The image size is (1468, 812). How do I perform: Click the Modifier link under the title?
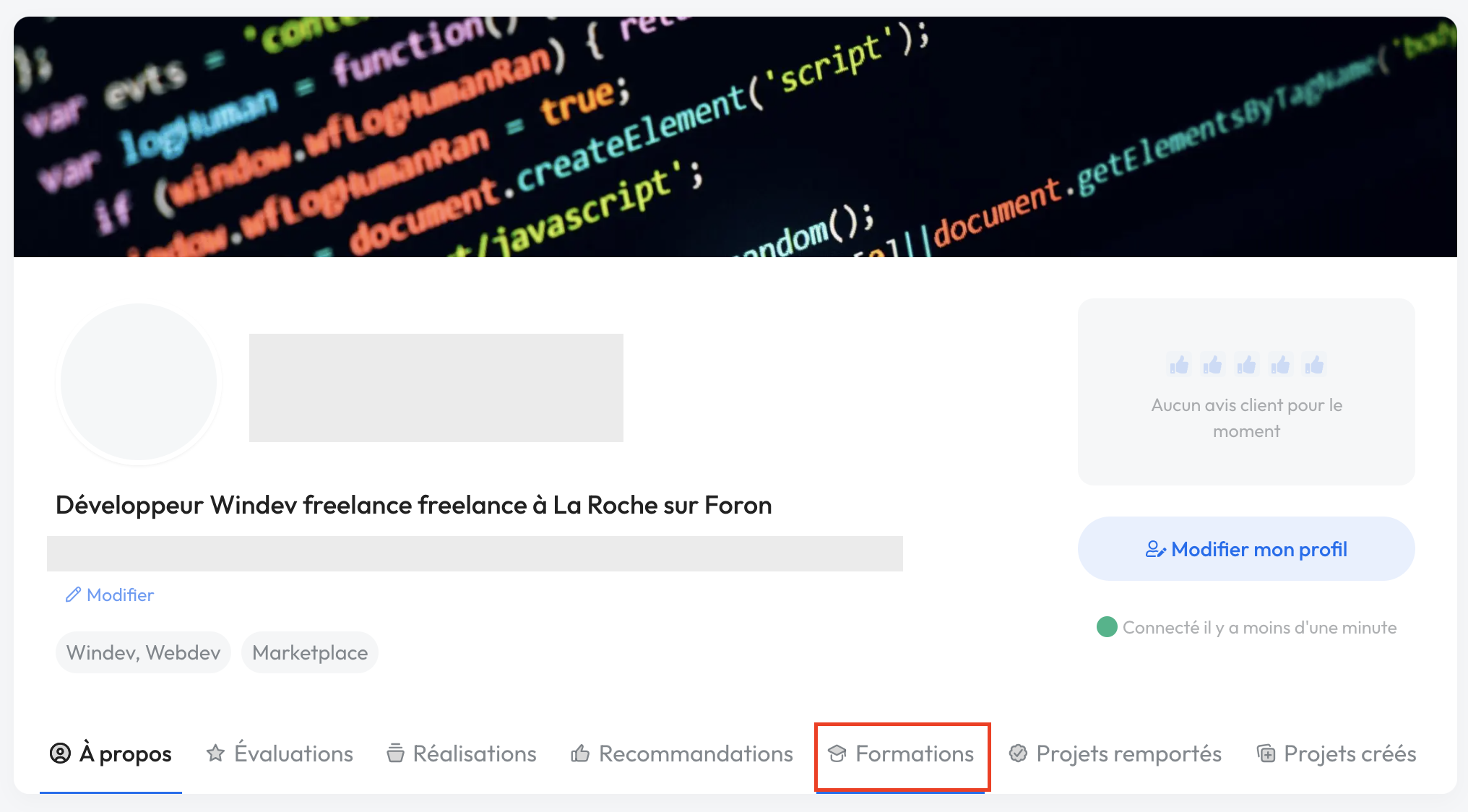pos(120,595)
